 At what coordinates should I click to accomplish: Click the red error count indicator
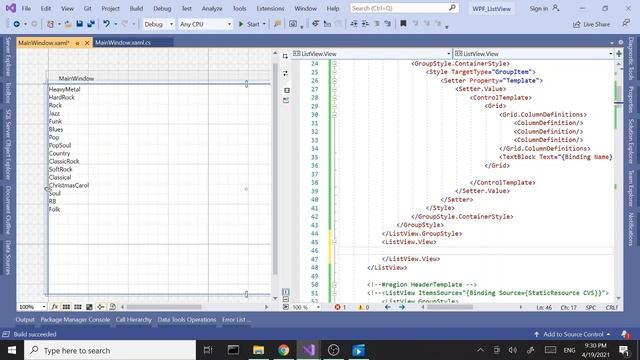pos(340,307)
